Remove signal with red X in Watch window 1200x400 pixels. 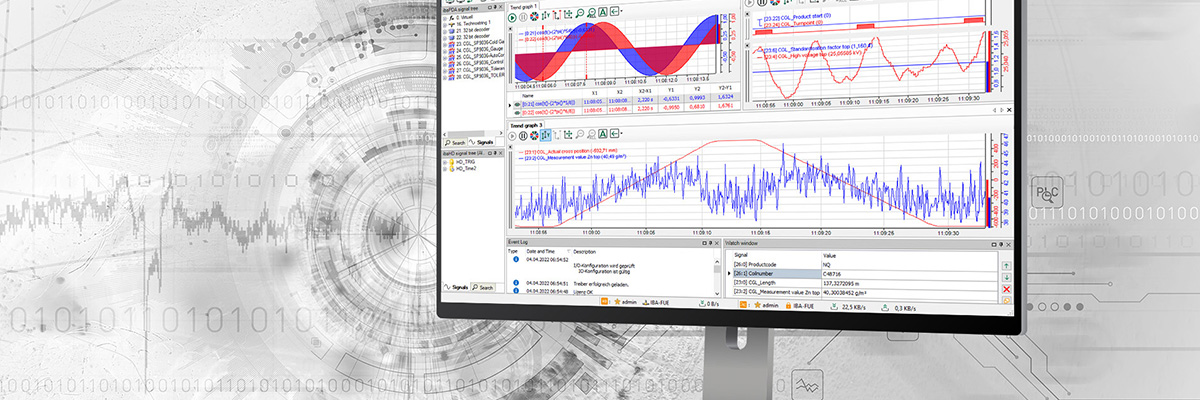[1007, 289]
